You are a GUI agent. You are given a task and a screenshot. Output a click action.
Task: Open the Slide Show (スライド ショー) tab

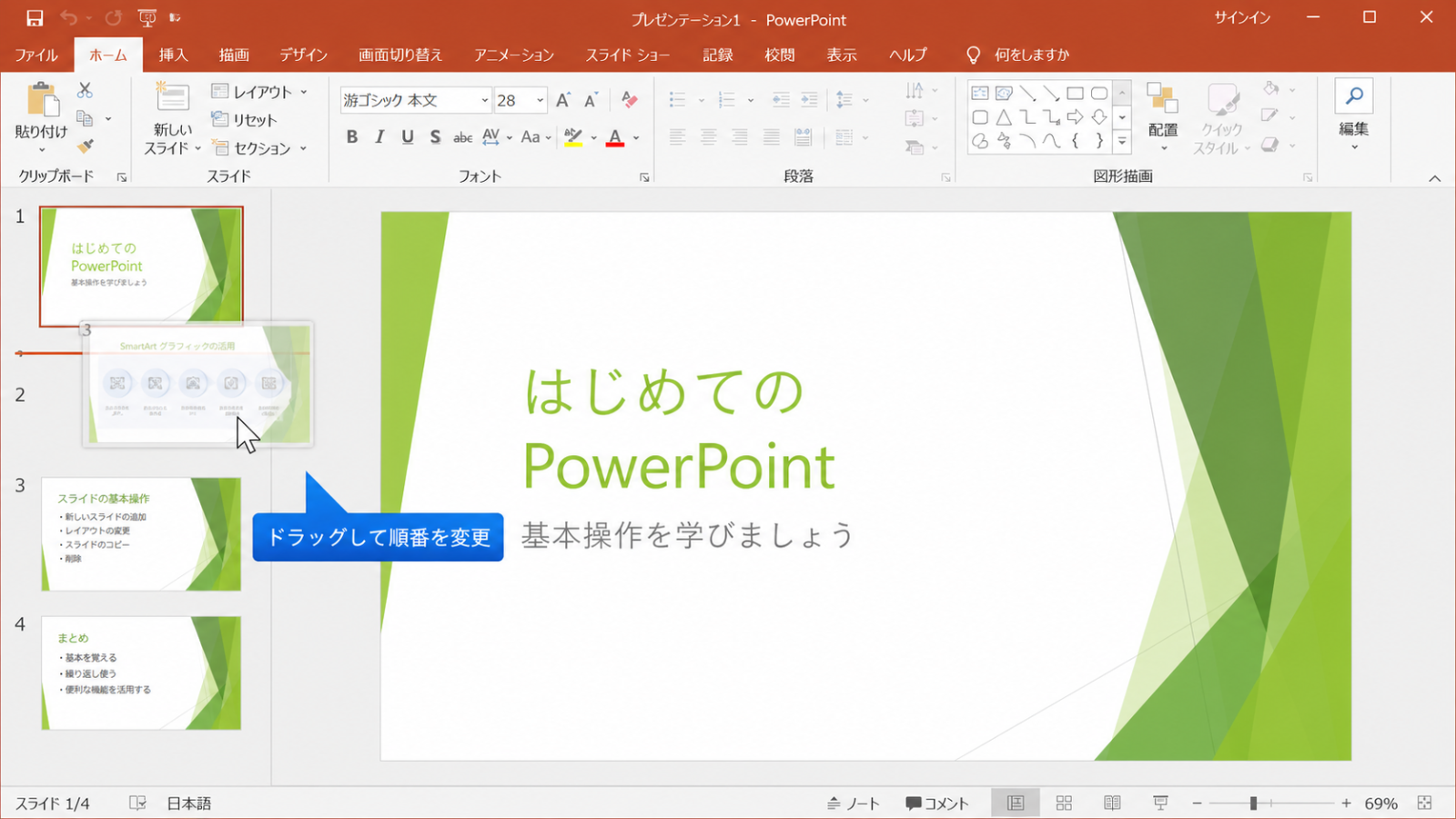(628, 55)
